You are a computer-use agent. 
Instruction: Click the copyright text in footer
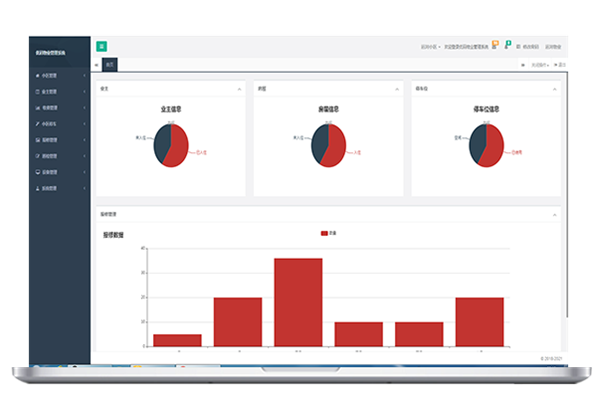(551, 358)
